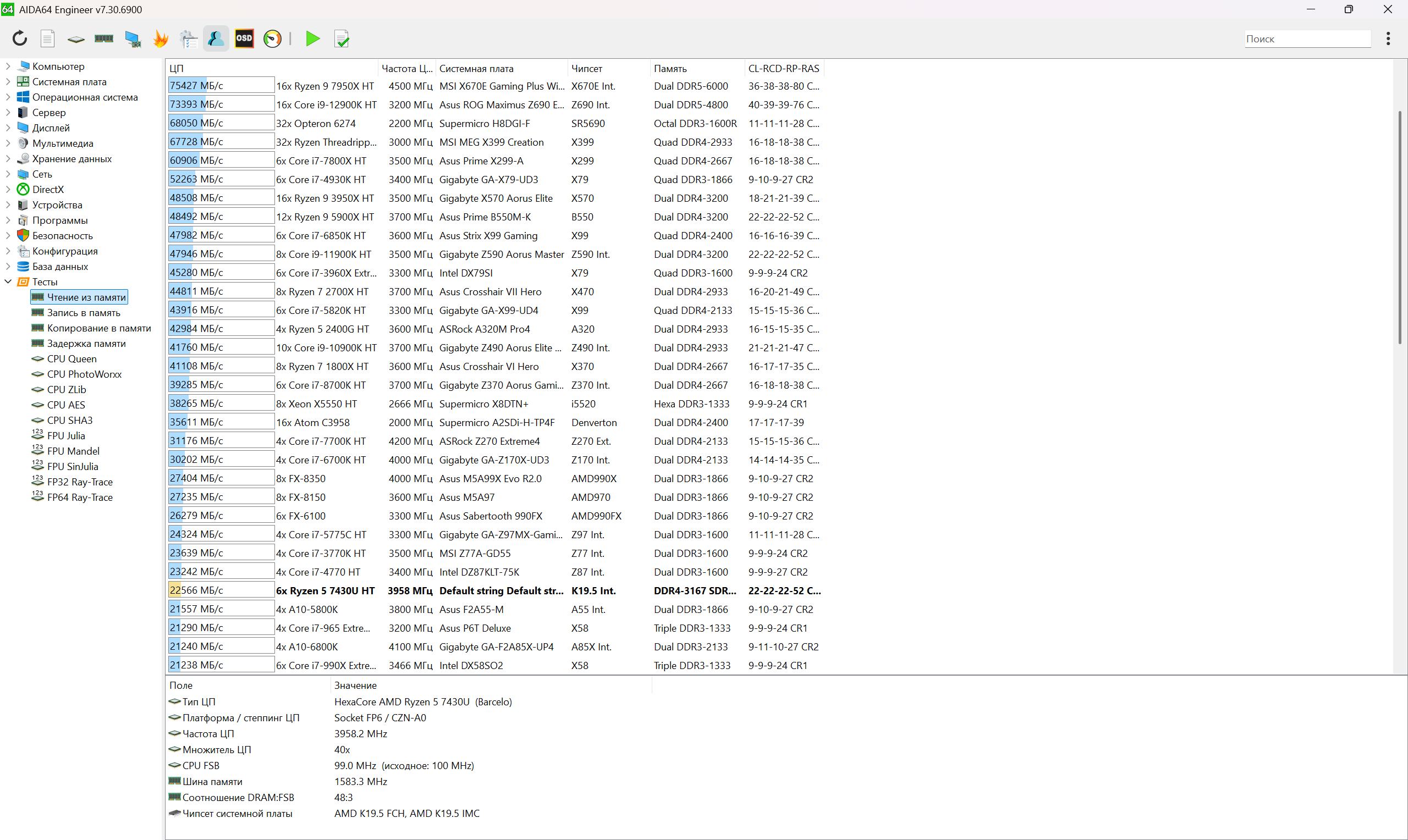The height and width of the screenshot is (840, 1408).
Task: Expand the Компьютер tree node
Action: click(8, 66)
